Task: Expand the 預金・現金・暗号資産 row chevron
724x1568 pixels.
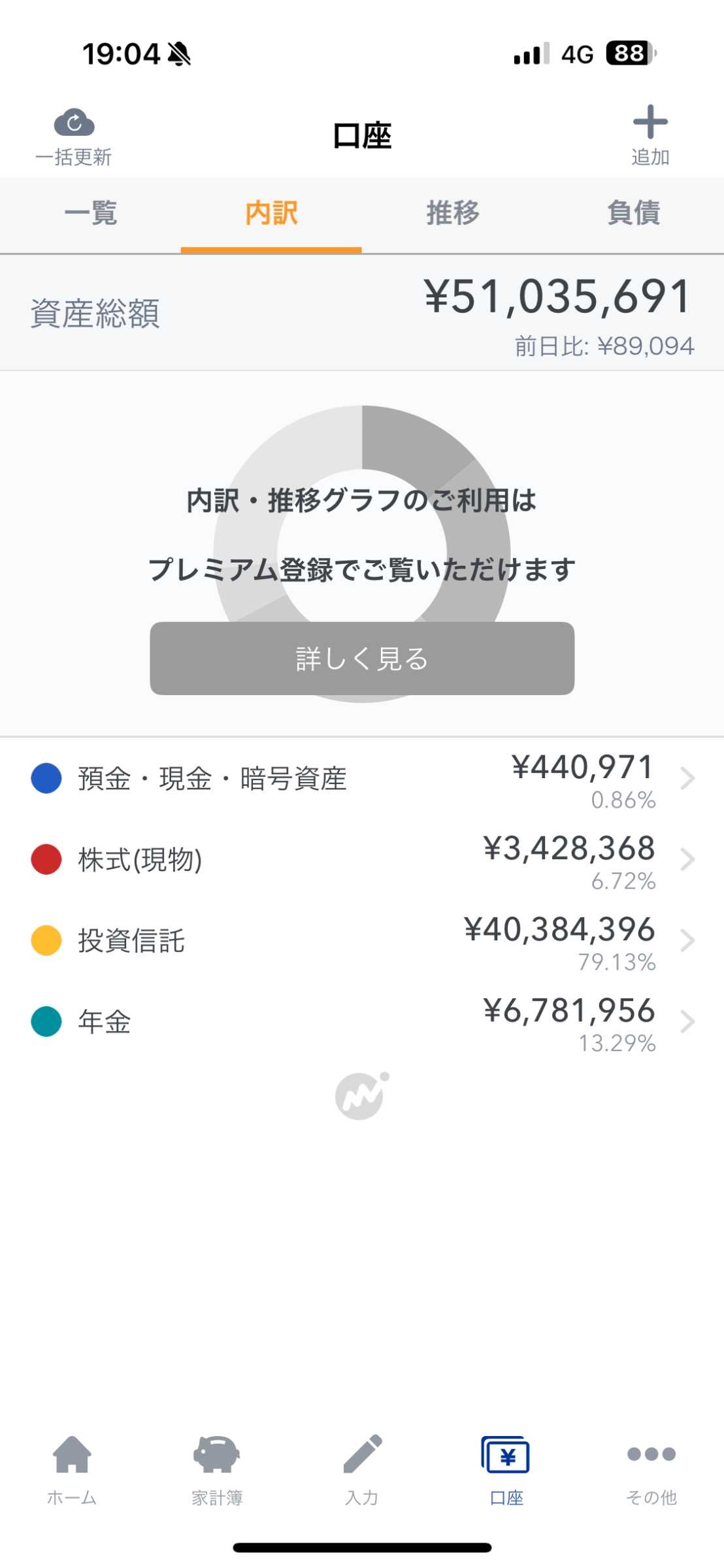Action: pos(687,779)
